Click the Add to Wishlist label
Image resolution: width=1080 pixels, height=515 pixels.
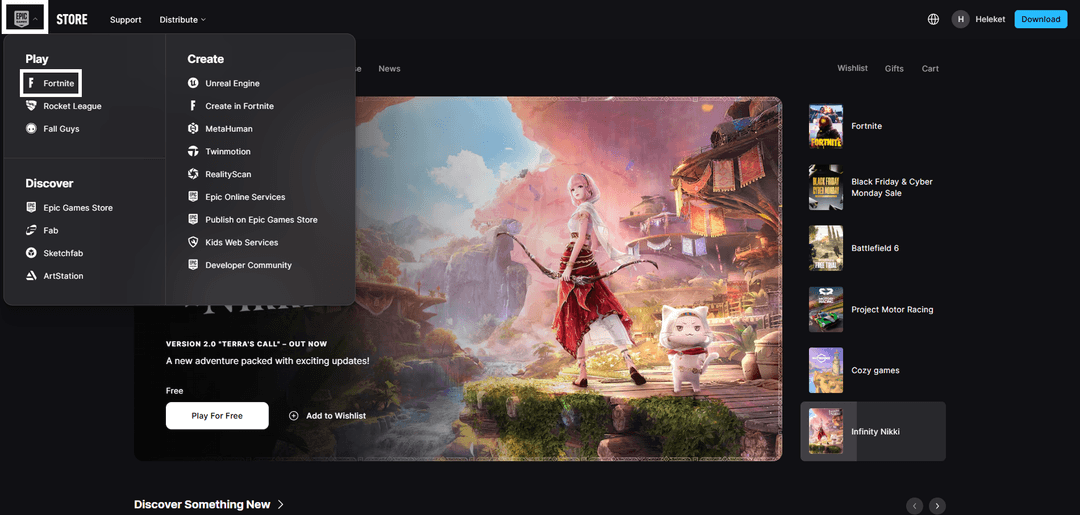pyautogui.click(x=336, y=416)
